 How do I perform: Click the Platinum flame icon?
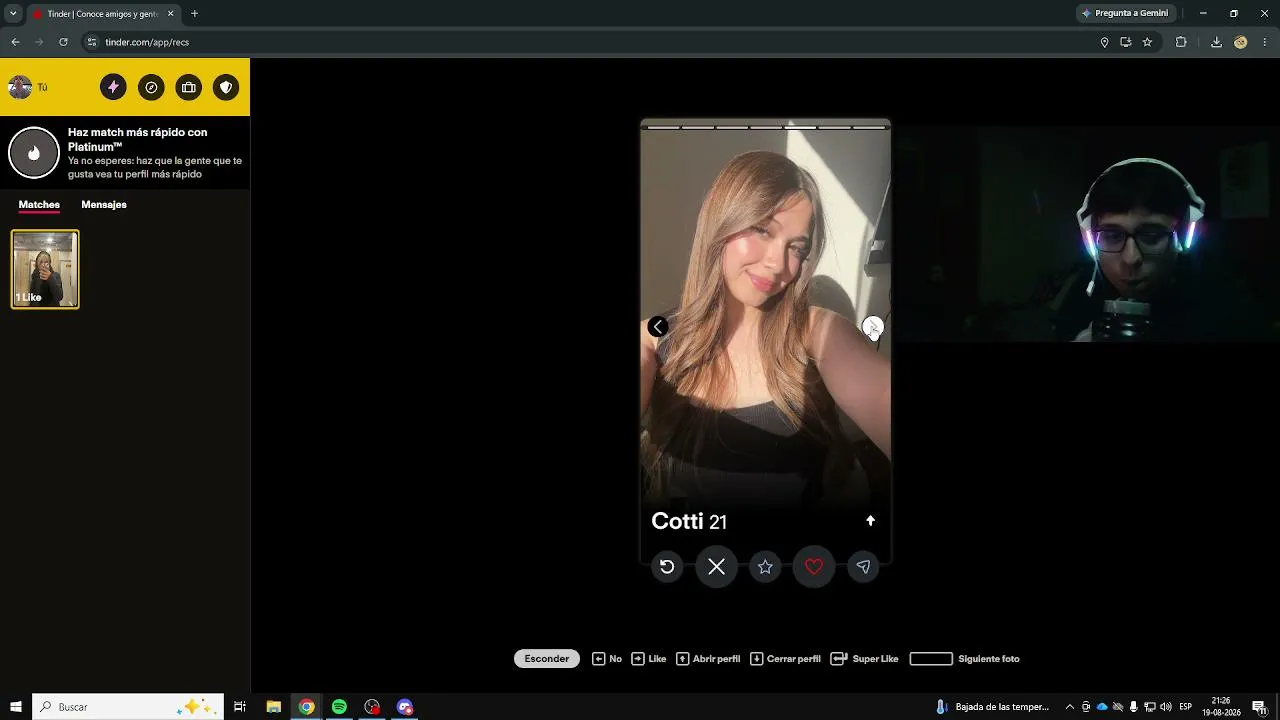34,153
